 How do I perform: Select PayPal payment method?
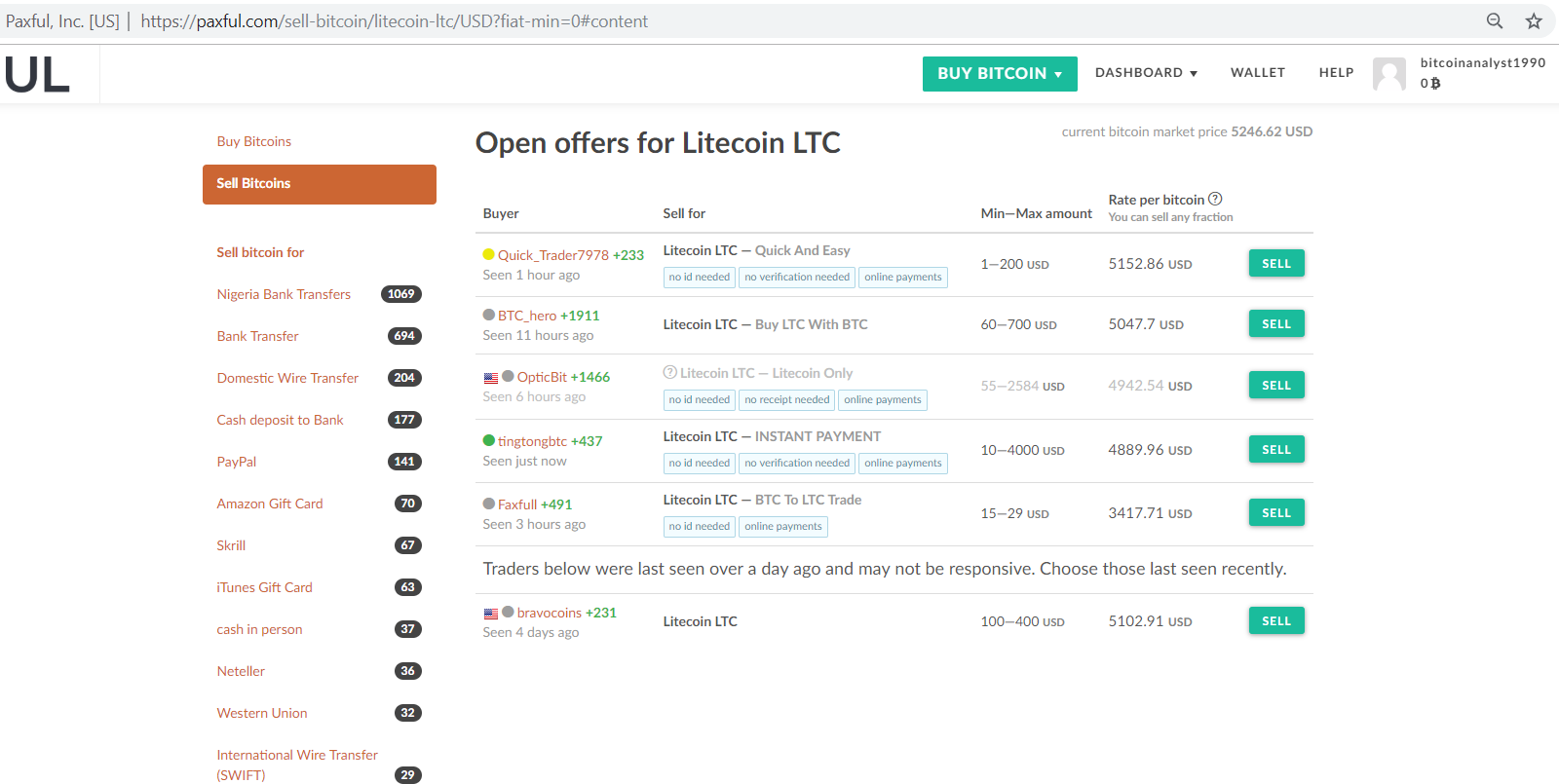[x=237, y=462]
